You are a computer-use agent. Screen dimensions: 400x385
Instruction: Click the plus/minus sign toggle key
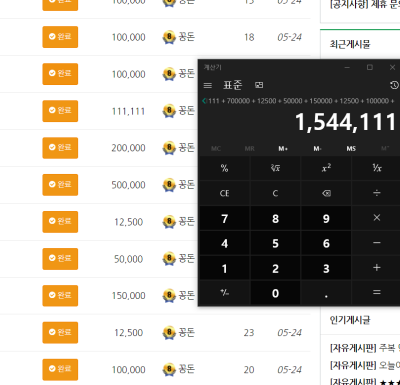[x=224, y=293]
